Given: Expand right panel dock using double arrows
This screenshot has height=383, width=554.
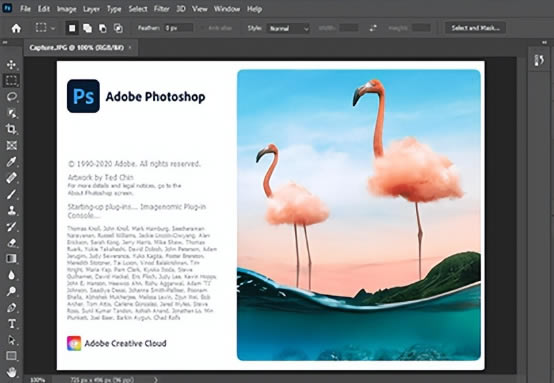Looking at the screenshot, I should 544,43.
